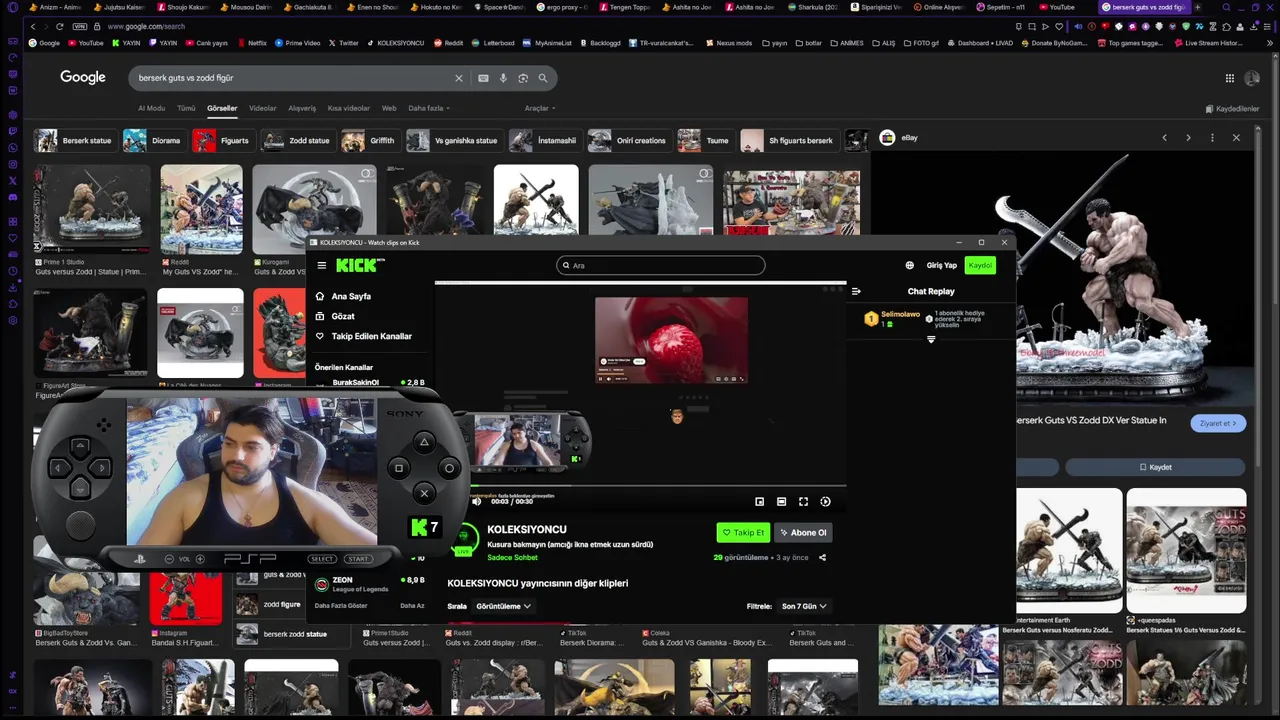
Task: Open the Kick language globe icon
Action: pyautogui.click(x=909, y=265)
